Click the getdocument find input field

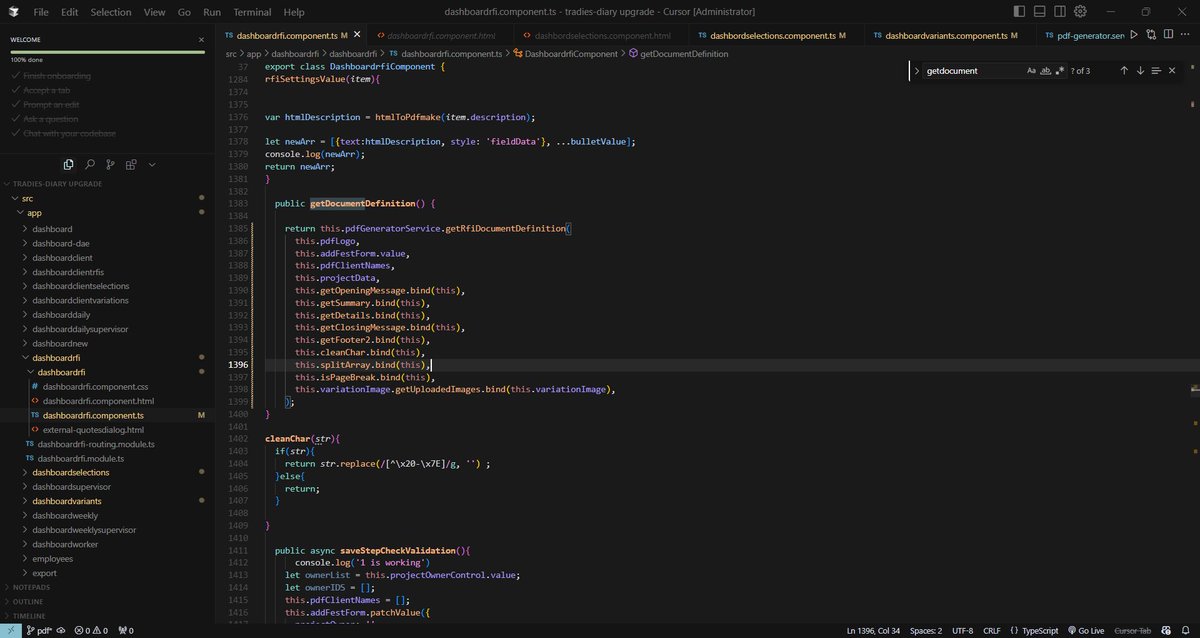point(973,71)
